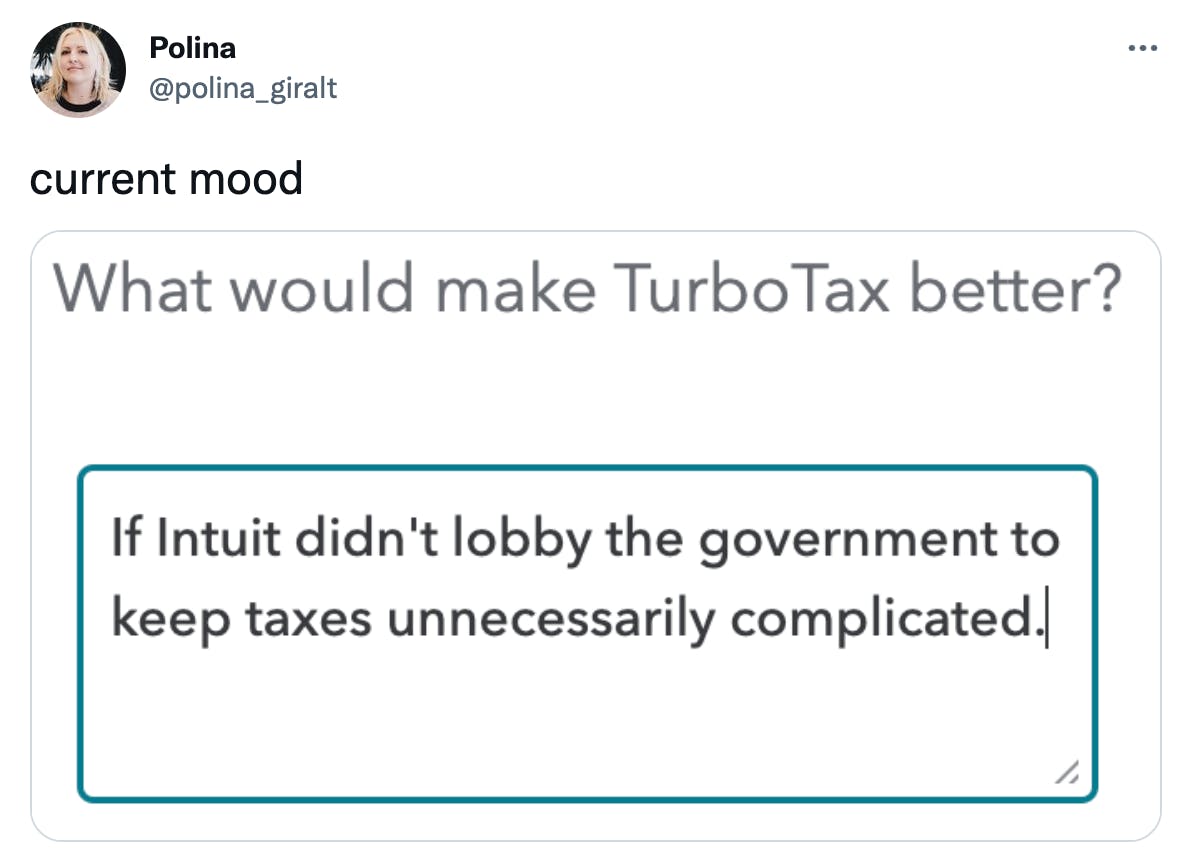The image size is (1190, 862).
Task: Focus the feedback text box
Action: [587, 634]
